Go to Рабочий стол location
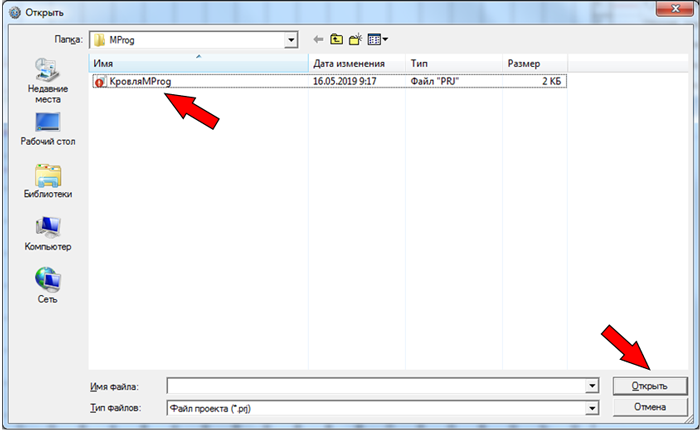Screen dimensions: 700x430 coord(48,129)
